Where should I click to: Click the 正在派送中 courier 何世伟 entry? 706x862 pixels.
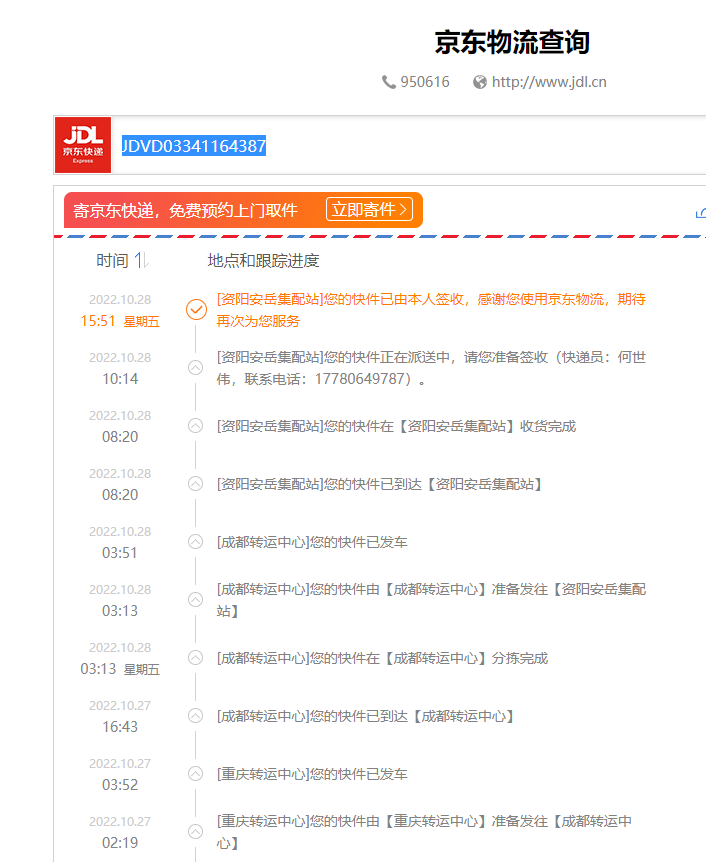(431, 368)
